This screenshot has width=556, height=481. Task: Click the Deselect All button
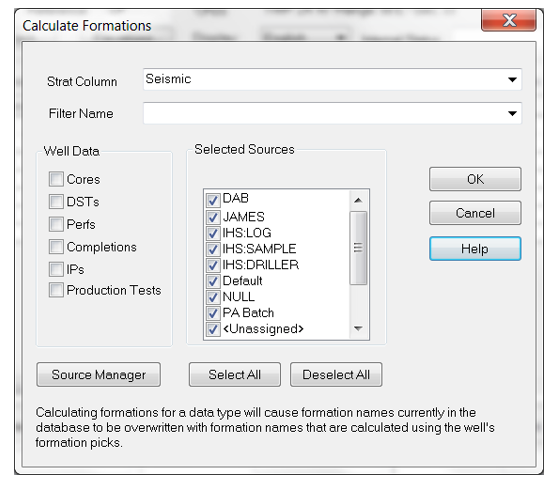[x=336, y=375]
